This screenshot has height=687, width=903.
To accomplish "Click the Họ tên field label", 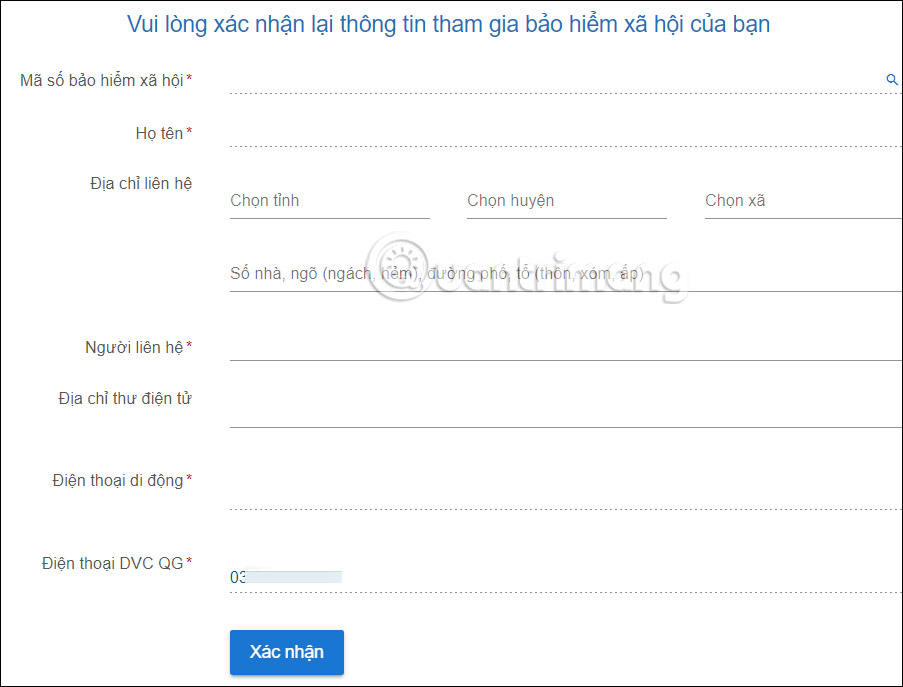I will coord(160,132).
